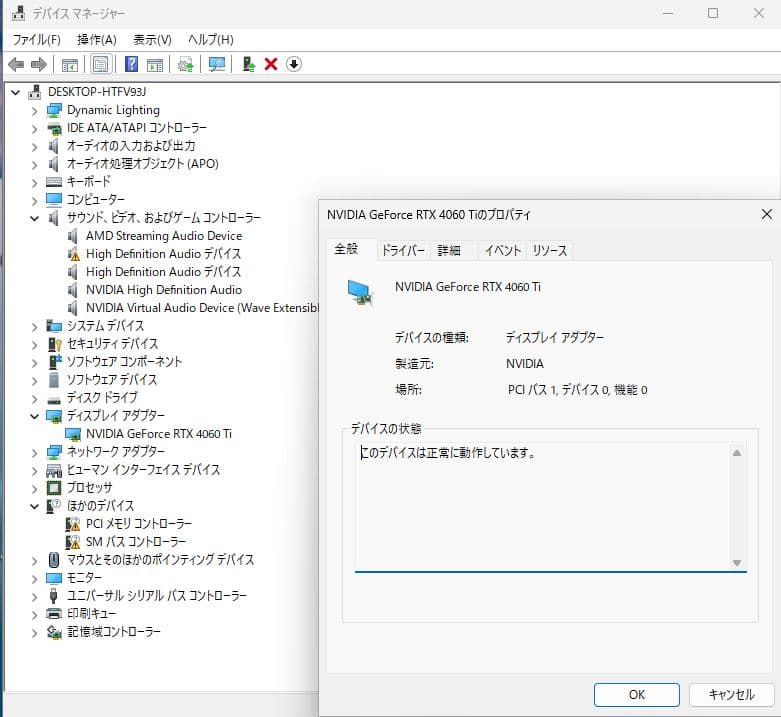Click the ディスク ドライブ icon
781x717 pixels.
click(54, 399)
